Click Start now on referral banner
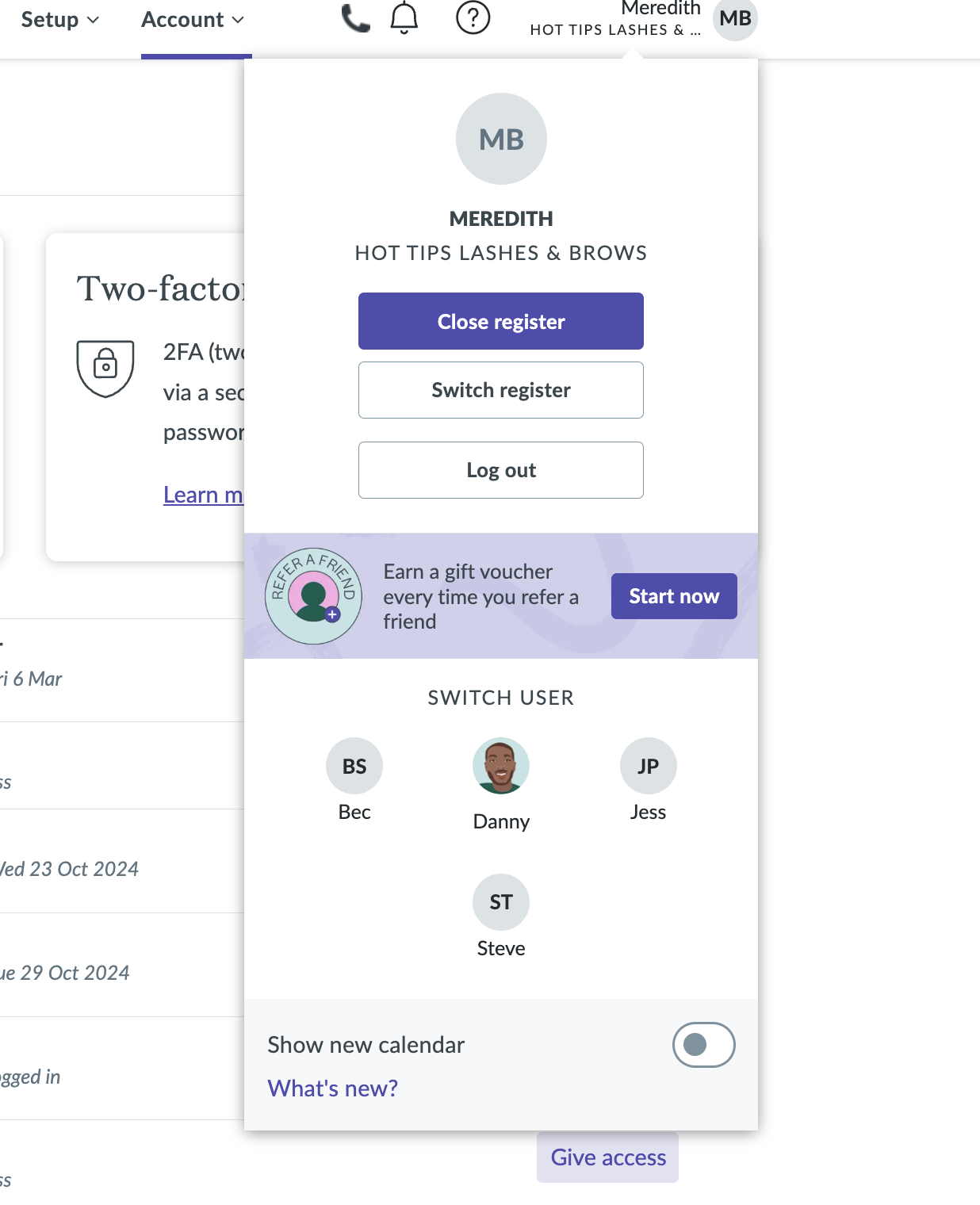 pos(674,596)
